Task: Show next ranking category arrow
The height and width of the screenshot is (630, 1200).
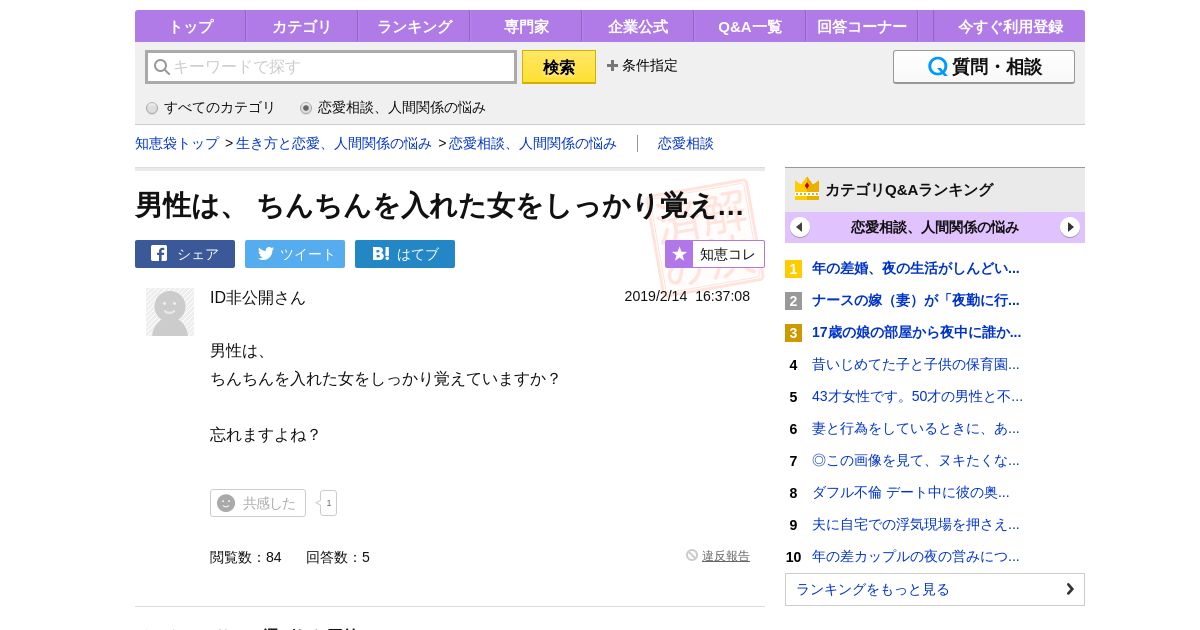Action: (x=1070, y=227)
